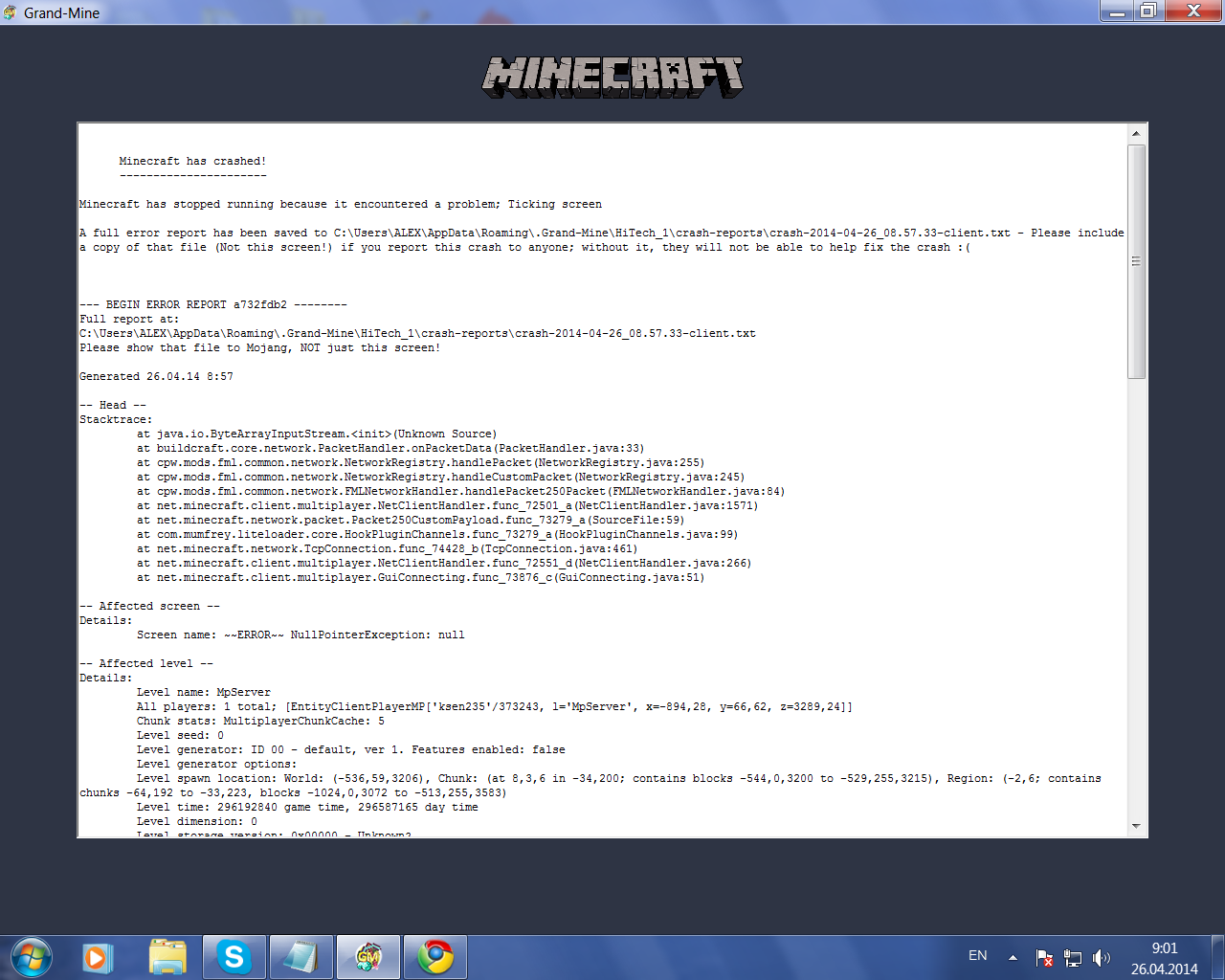
Task: Click the "--- BEGIN ERROR REPORT a732fdb2" line
Action: 213,304
